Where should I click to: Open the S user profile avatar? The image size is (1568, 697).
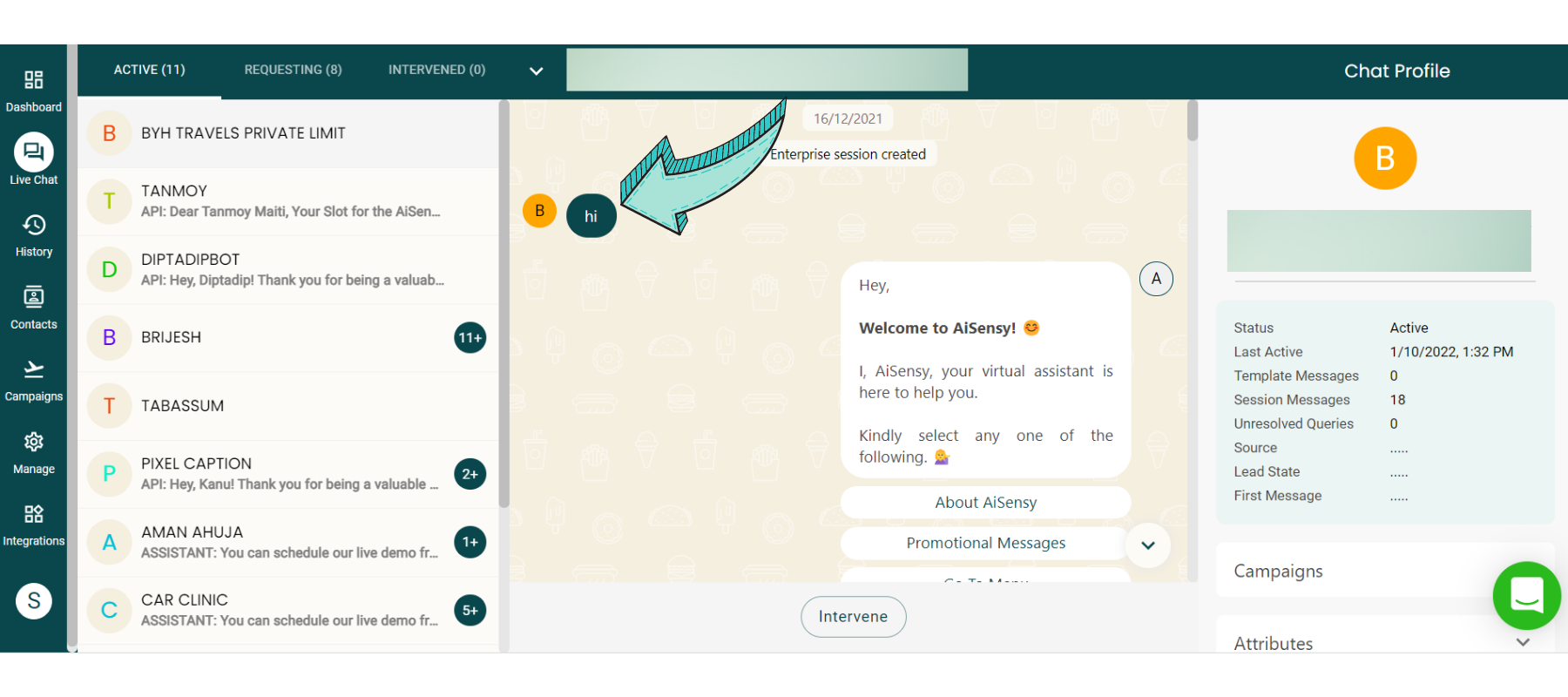point(33,600)
